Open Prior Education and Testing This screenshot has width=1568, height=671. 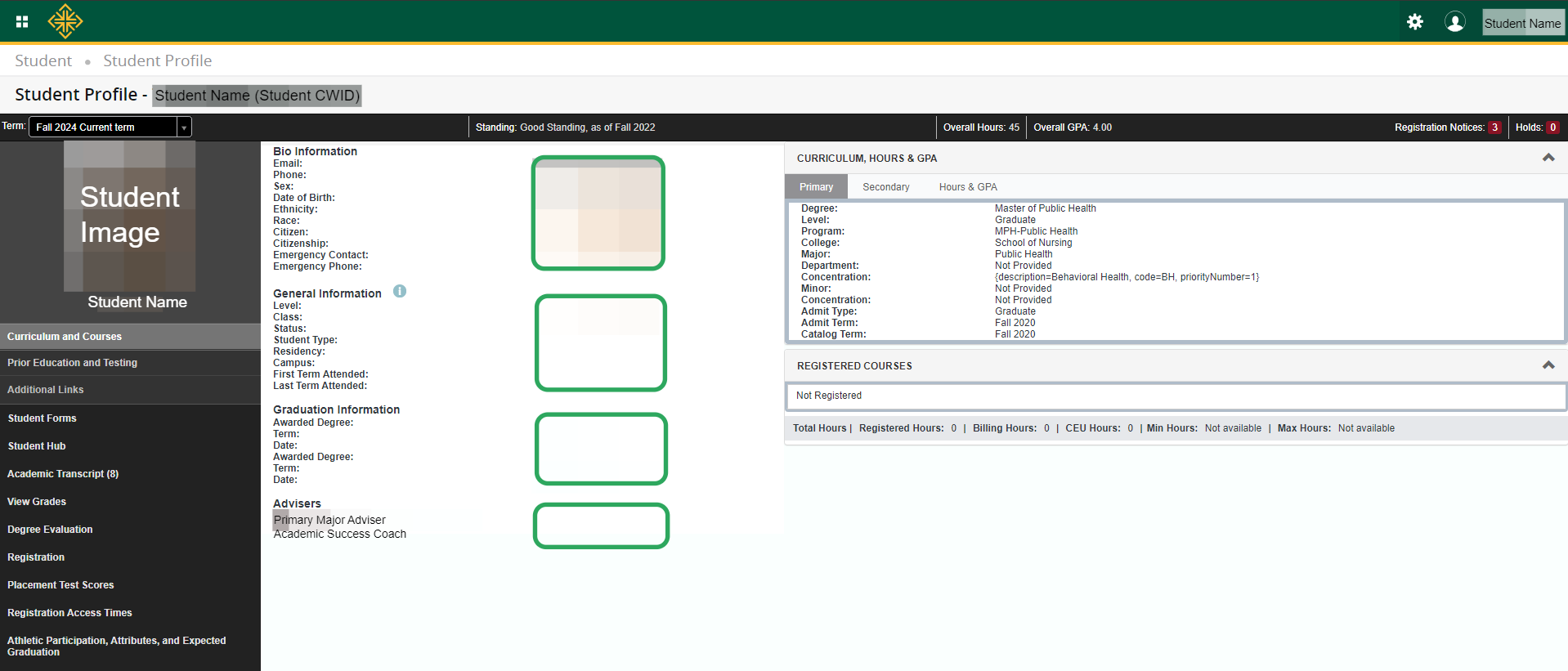point(131,363)
